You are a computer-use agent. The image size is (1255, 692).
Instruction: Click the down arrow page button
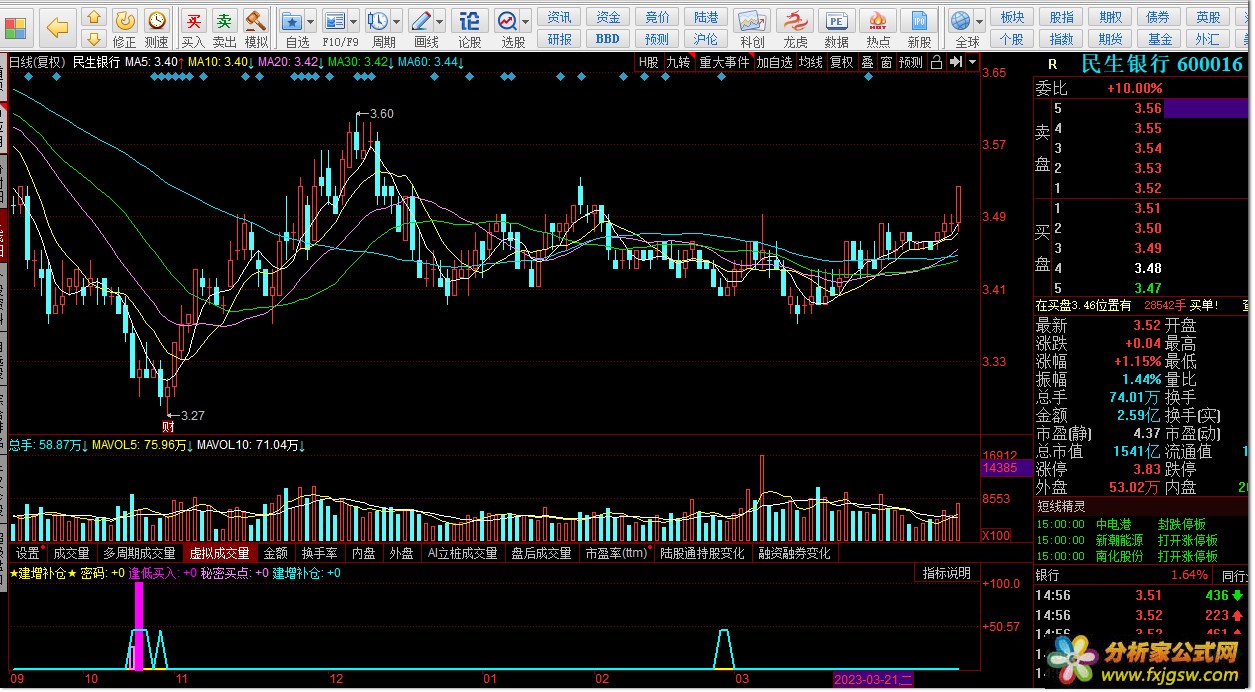click(93, 40)
